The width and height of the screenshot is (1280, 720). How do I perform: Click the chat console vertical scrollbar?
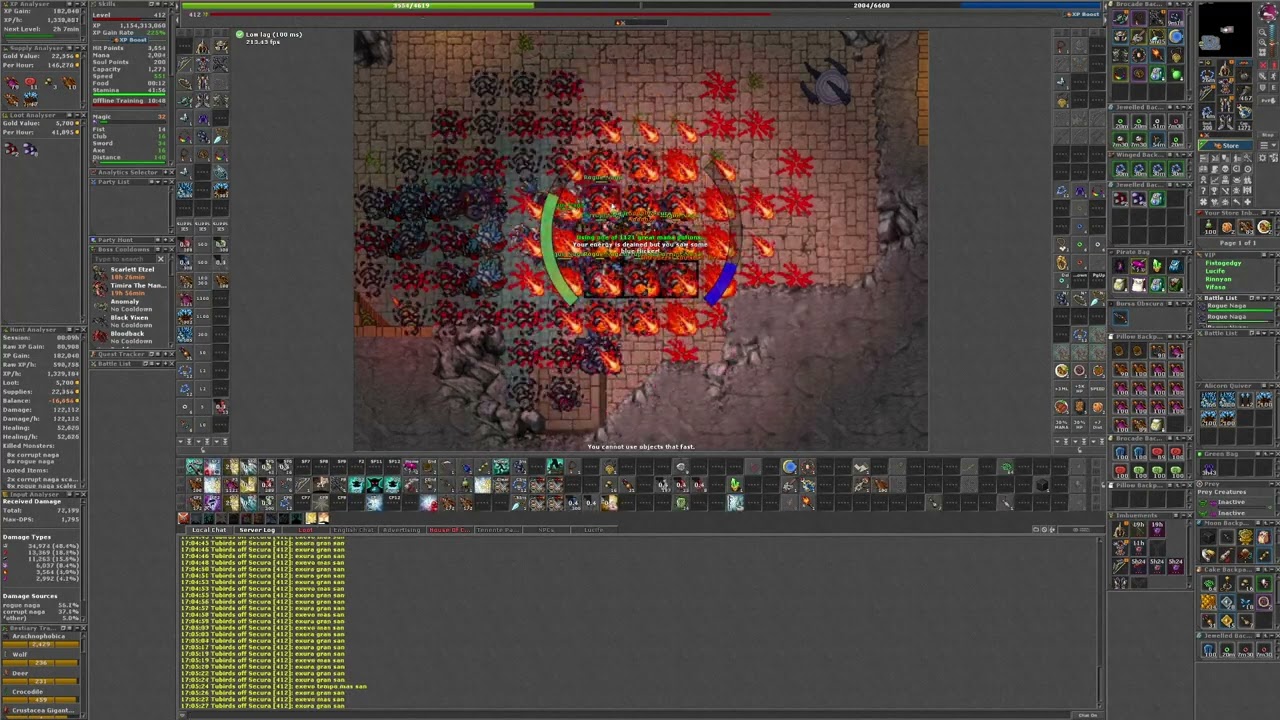tap(1100, 620)
